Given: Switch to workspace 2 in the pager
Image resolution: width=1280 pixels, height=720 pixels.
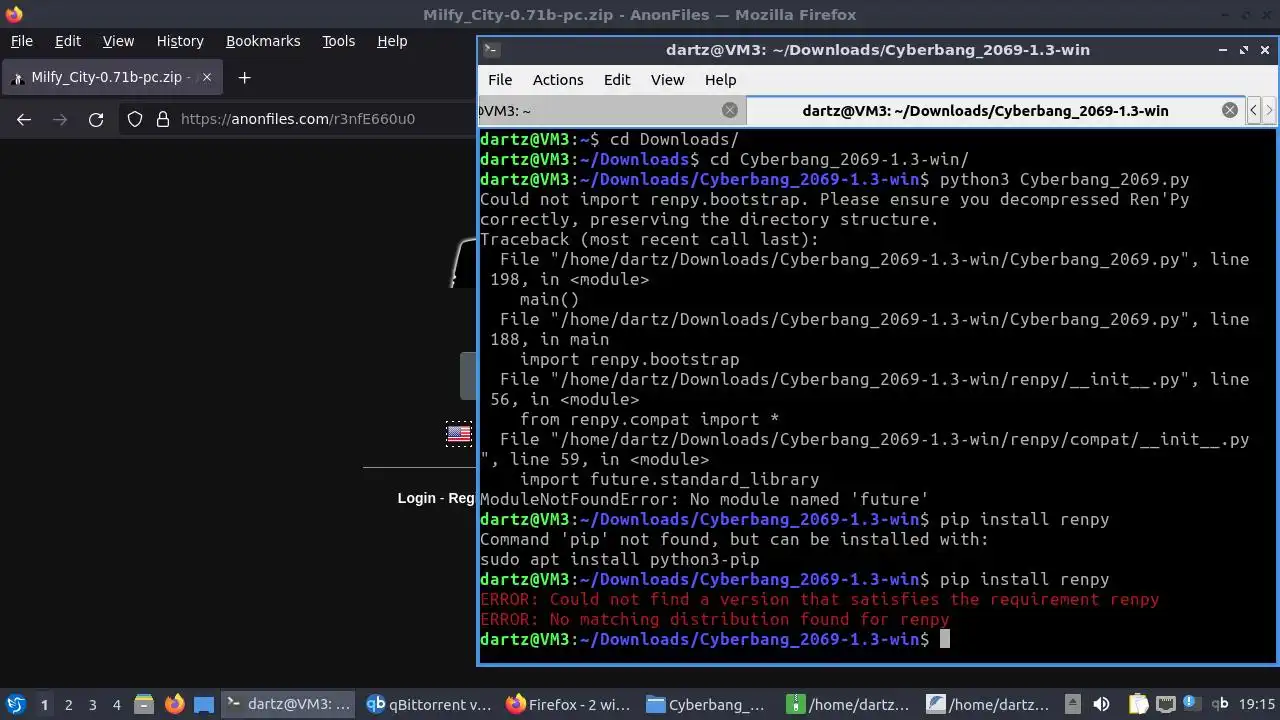Looking at the screenshot, I should 69,704.
